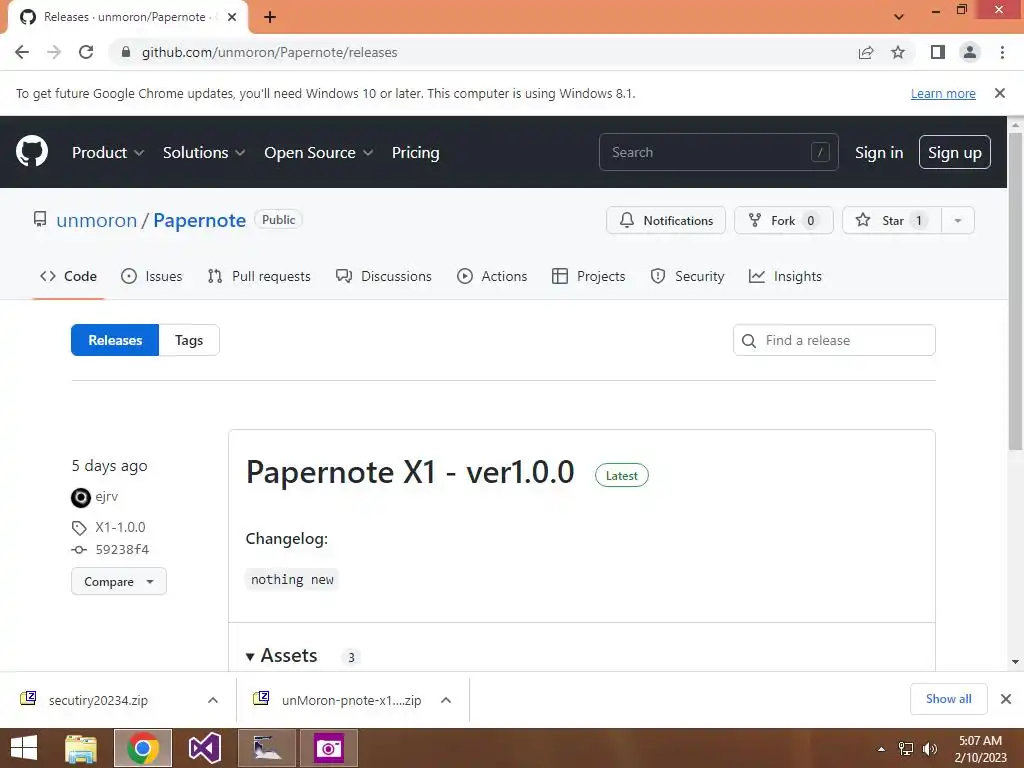The image size is (1024, 768).
Task: Open the Security tab
Action: point(687,276)
